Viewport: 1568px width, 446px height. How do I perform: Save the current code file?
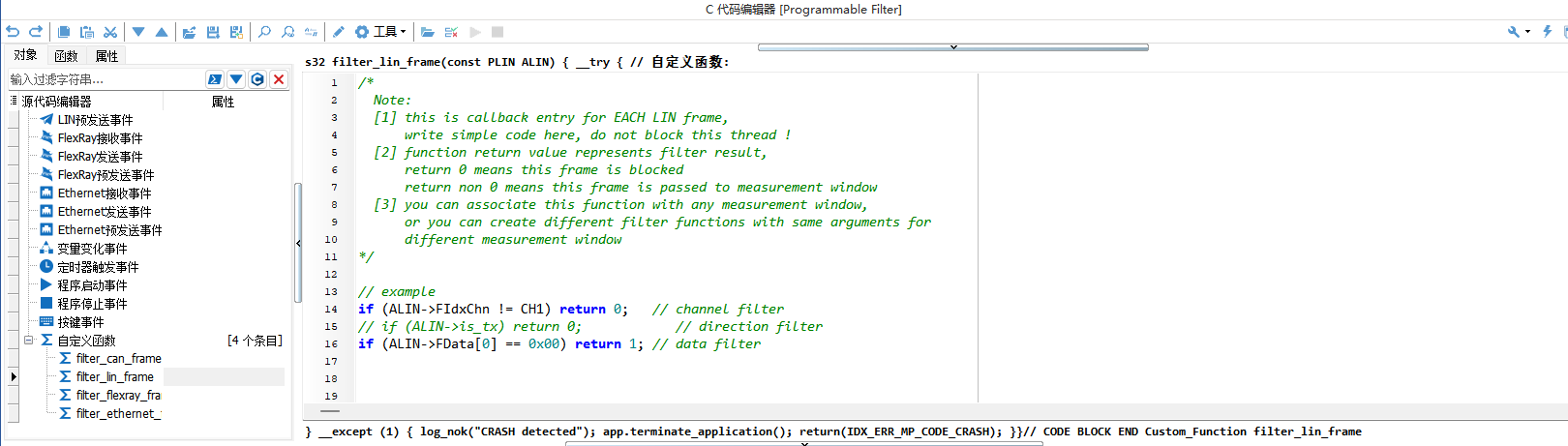coord(213,32)
